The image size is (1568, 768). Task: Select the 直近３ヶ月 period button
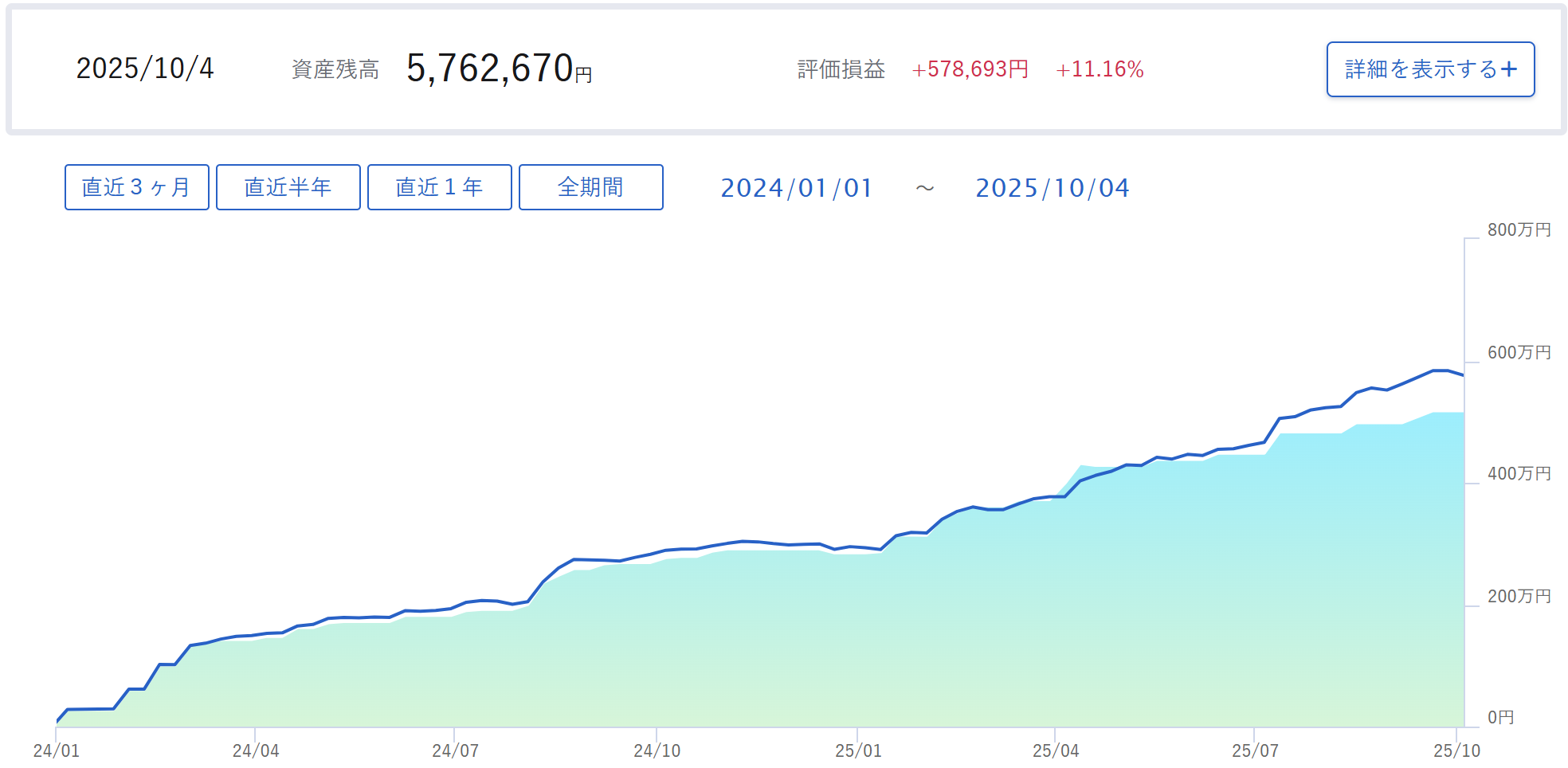[137, 187]
